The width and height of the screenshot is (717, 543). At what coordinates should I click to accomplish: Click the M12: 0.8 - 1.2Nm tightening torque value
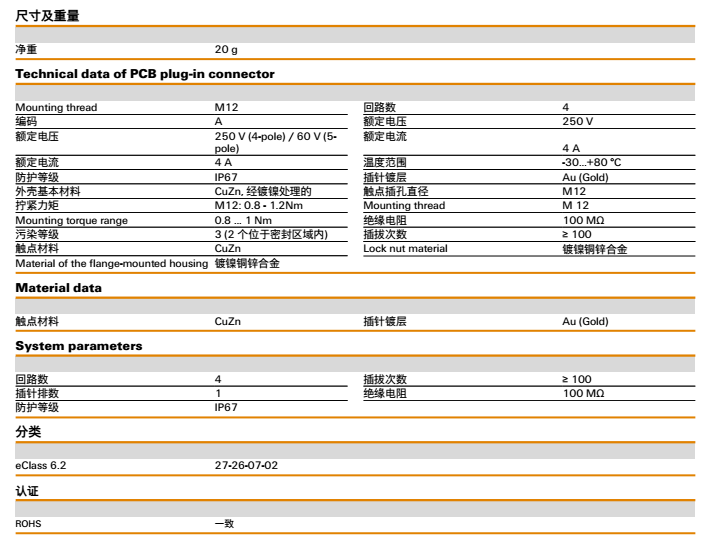[257, 206]
